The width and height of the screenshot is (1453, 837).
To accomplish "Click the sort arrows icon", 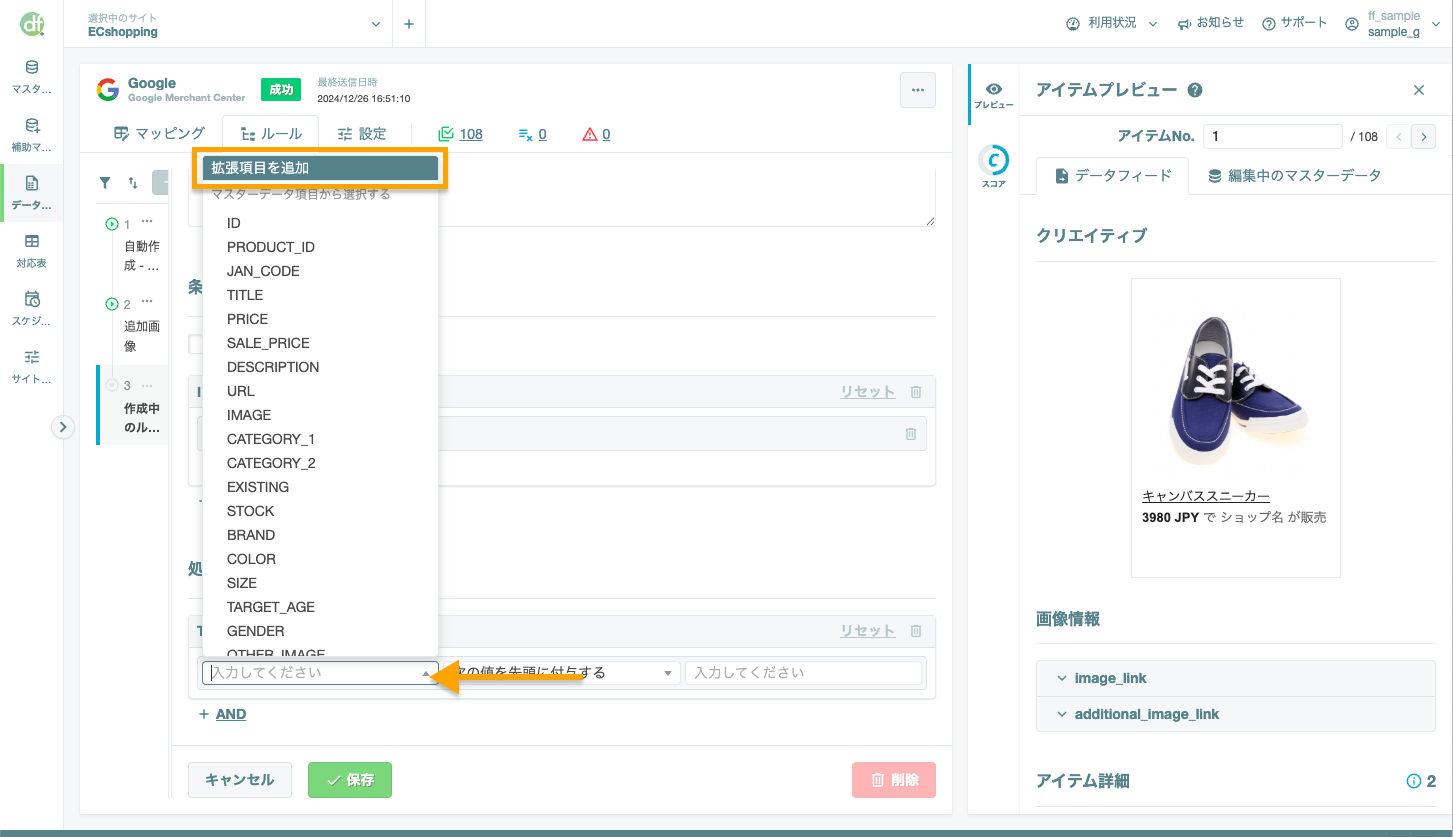I will [x=133, y=183].
